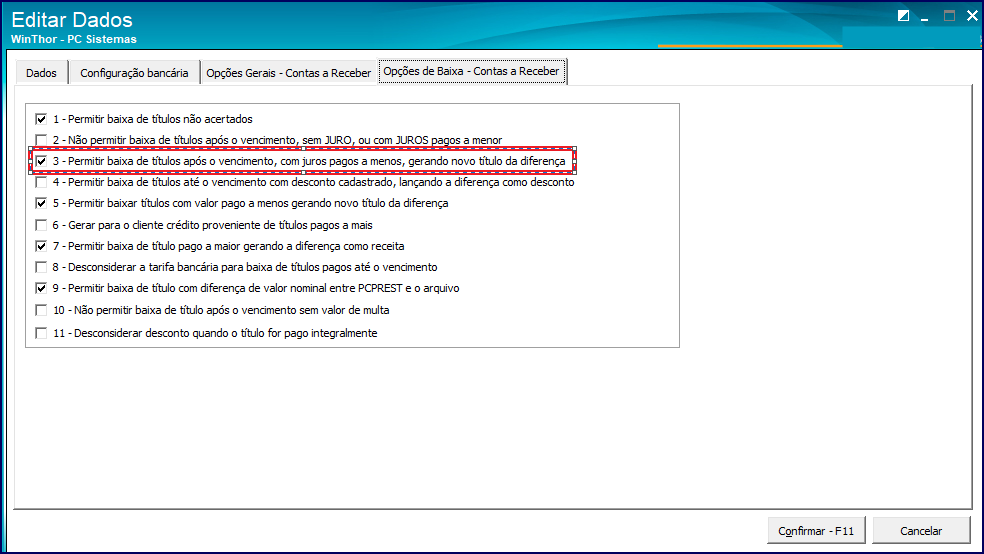This screenshot has width=984, height=554.
Task: Maximize the Editar Dados window
Action: pyautogui.click(x=949, y=16)
